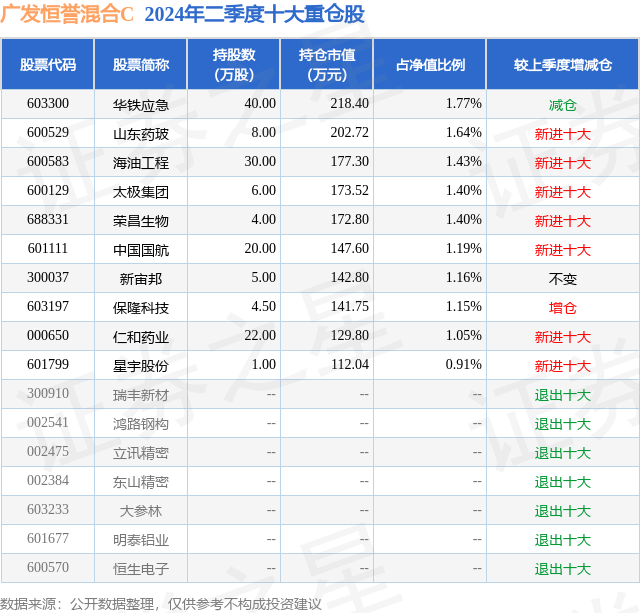Open stock name 立讯精密
Screen dimensions: 640x613
click(x=141, y=453)
